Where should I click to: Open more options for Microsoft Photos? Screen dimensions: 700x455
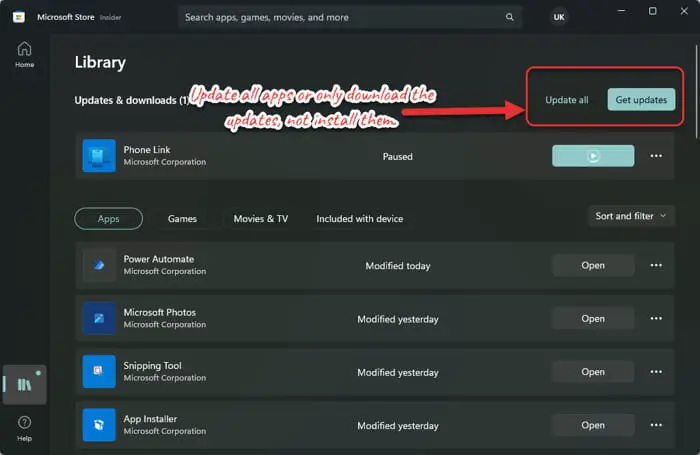coord(656,318)
